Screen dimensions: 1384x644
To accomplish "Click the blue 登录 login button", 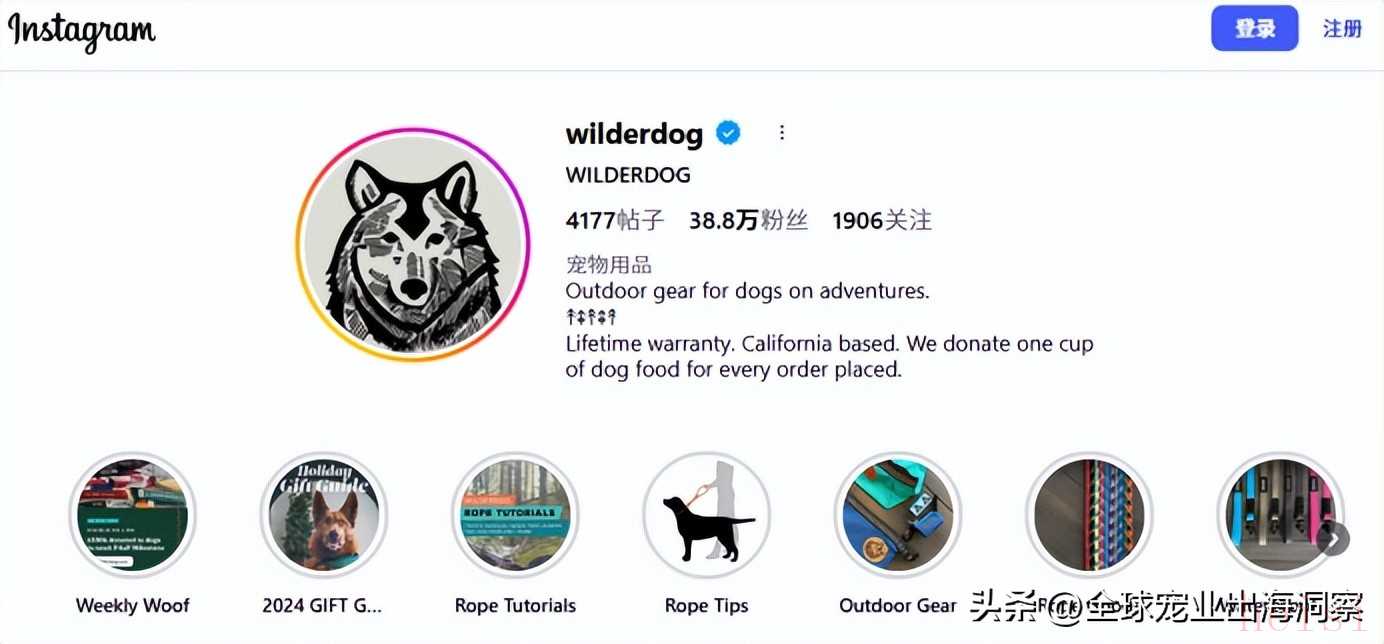I will [1255, 29].
